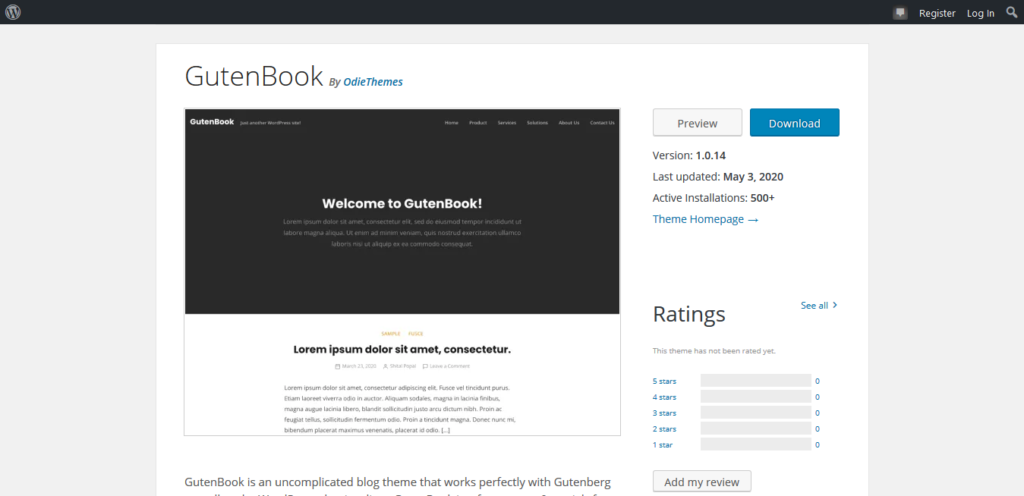This screenshot has width=1024, height=496.
Task: Visit the Theme Homepage link
Action: pos(705,219)
